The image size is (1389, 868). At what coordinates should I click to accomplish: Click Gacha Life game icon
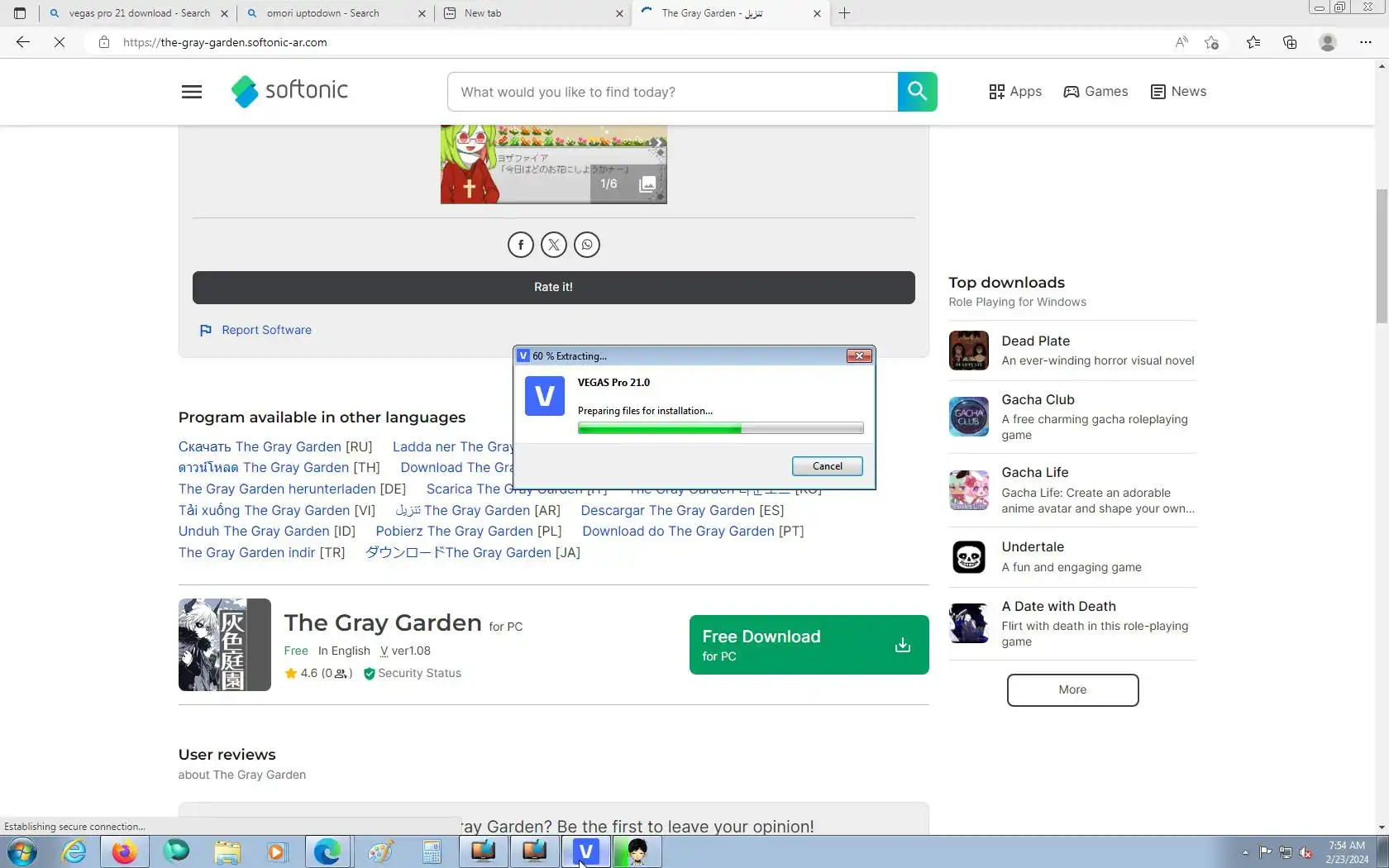coord(969,489)
